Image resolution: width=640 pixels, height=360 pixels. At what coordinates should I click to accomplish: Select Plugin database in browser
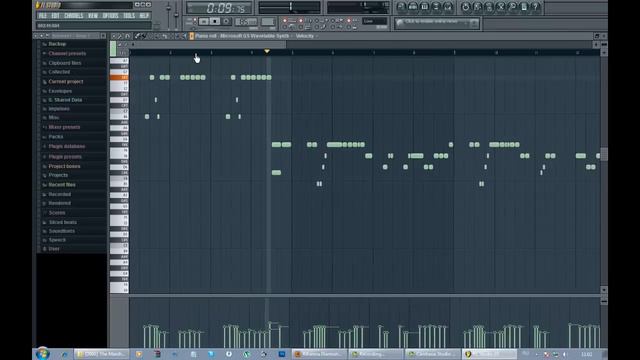67,146
